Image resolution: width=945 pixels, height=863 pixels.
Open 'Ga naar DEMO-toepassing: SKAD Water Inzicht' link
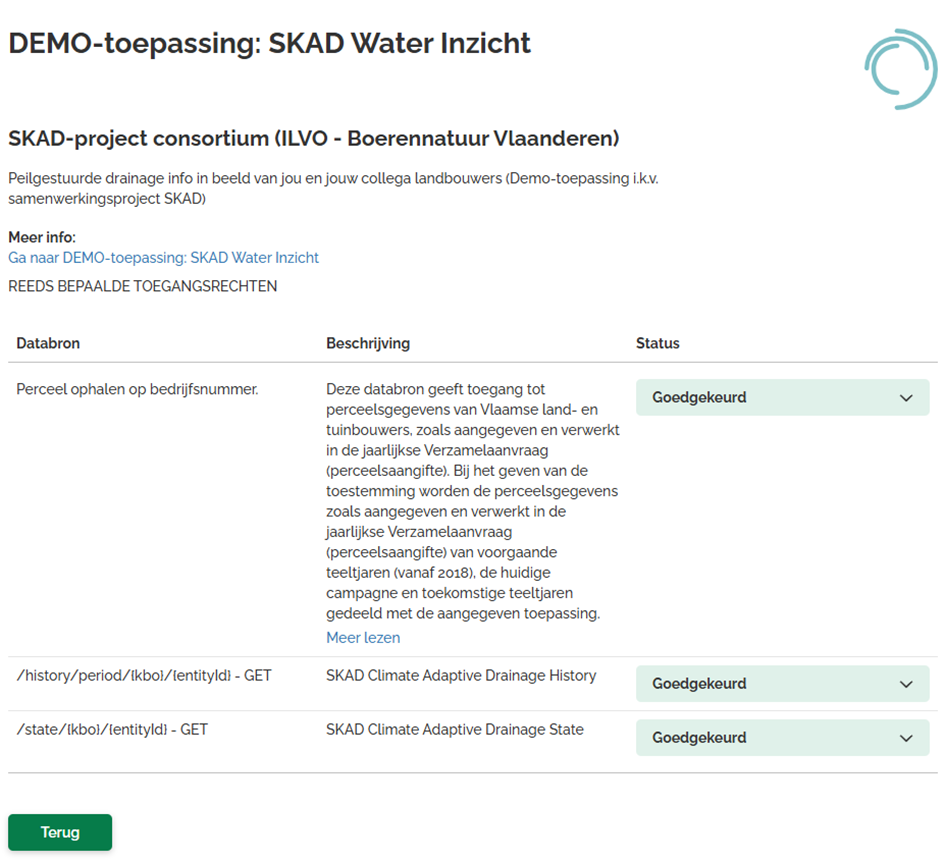point(163,258)
